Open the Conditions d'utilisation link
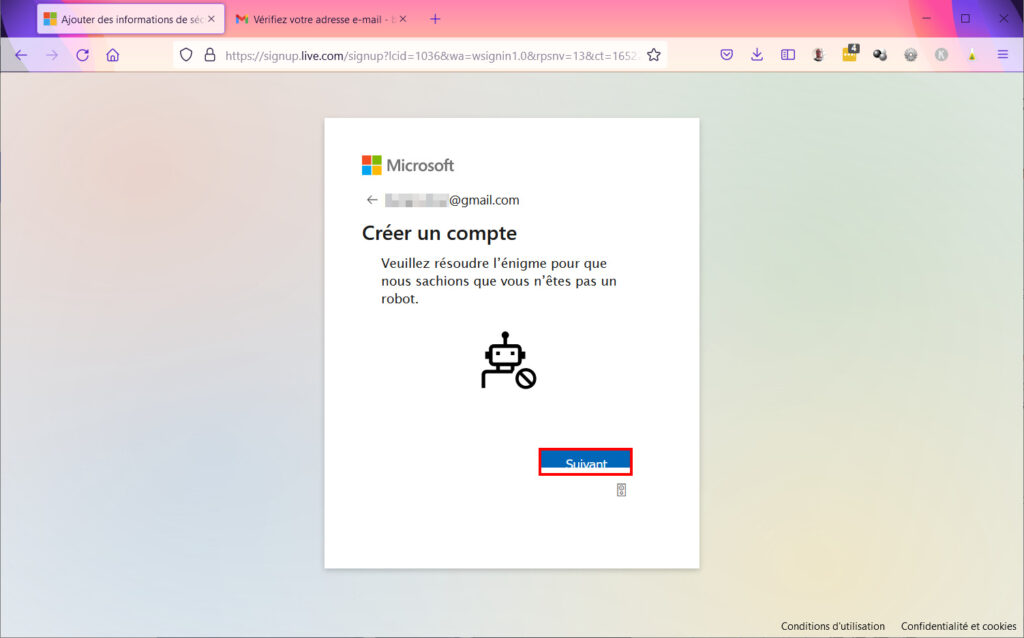This screenshot has width=1024, height=638. coord(833,626)
